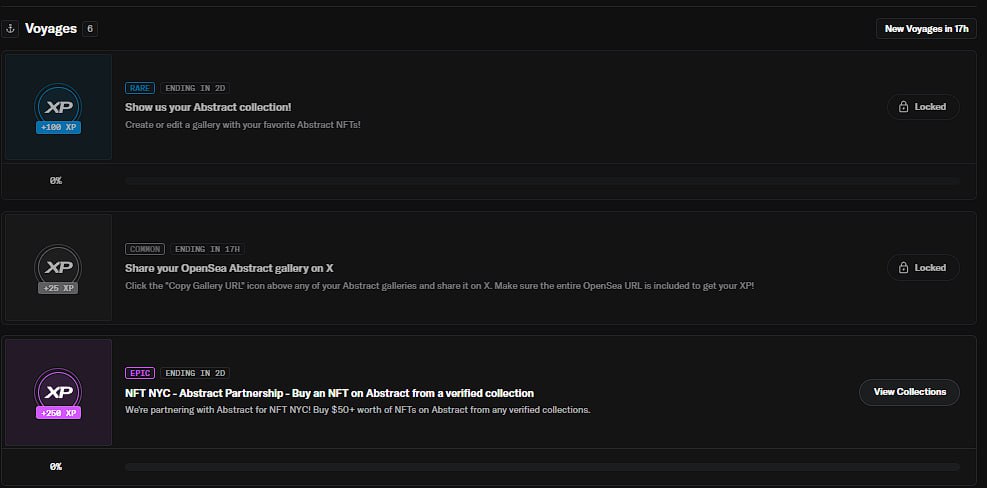Click the Voyages section heading
The height and width of the screenshot is (488, 987).
click(x=51, y=29)
